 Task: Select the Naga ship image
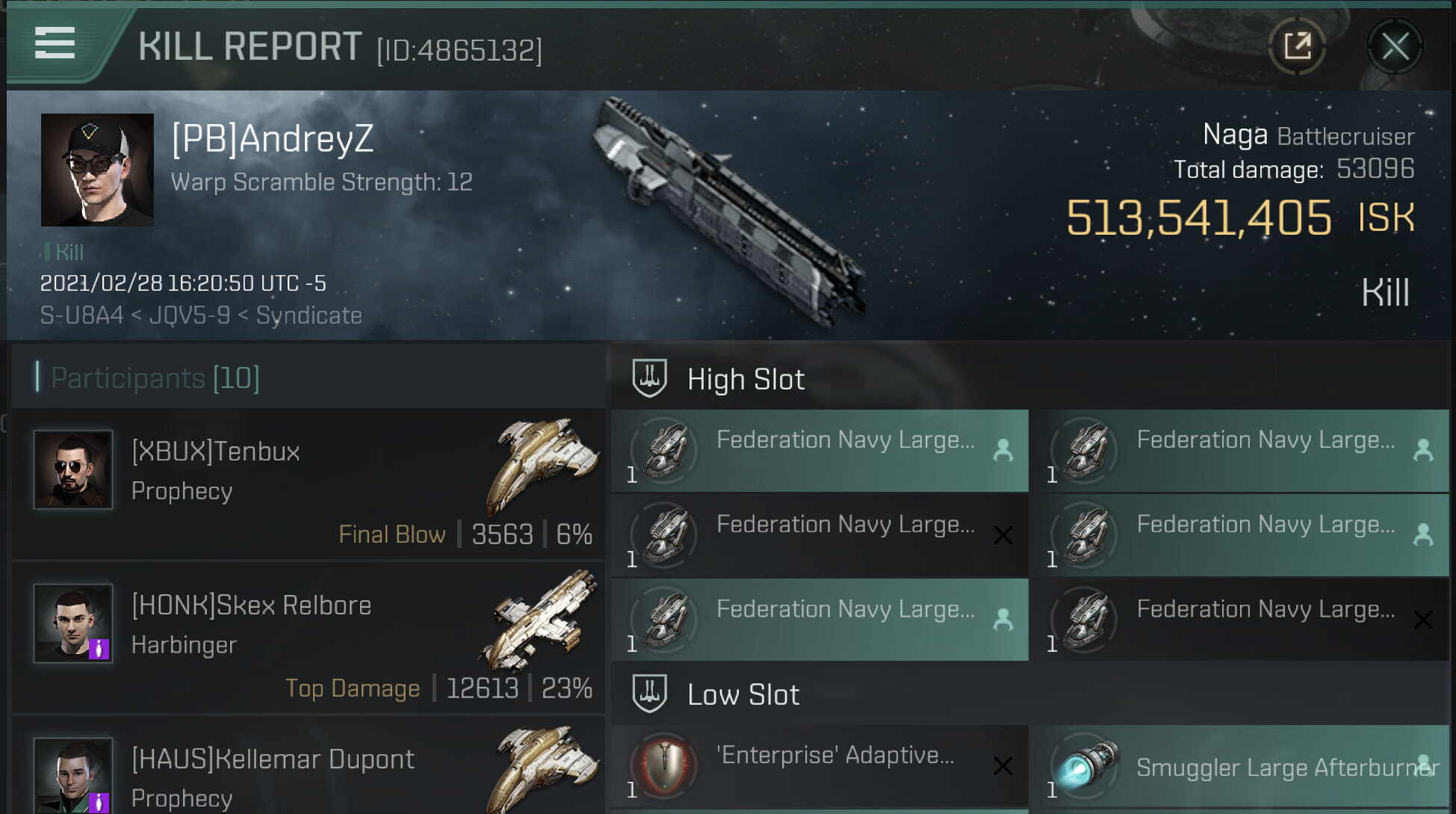coord(728,213)
